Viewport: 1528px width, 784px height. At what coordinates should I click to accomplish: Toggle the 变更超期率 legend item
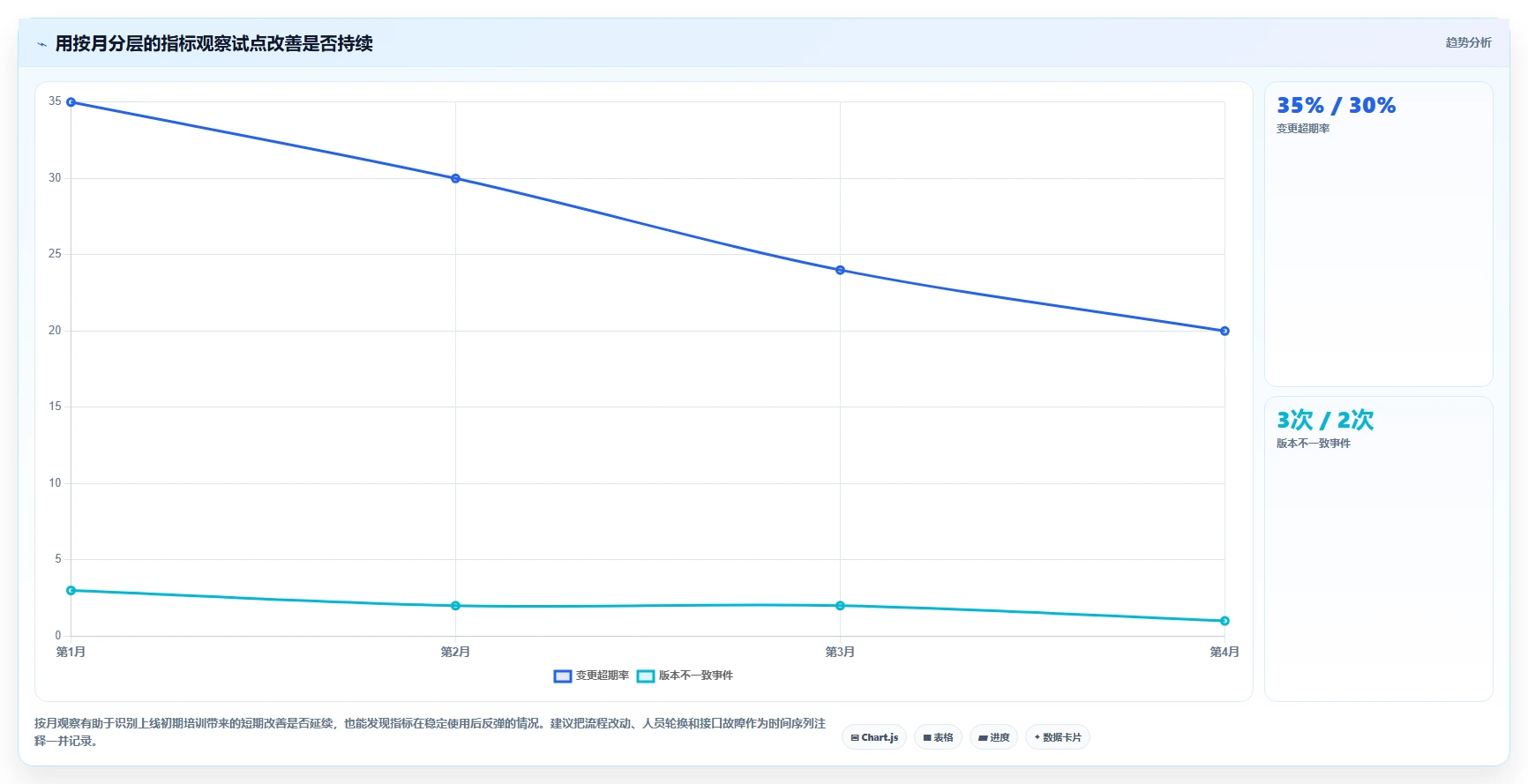591,676
